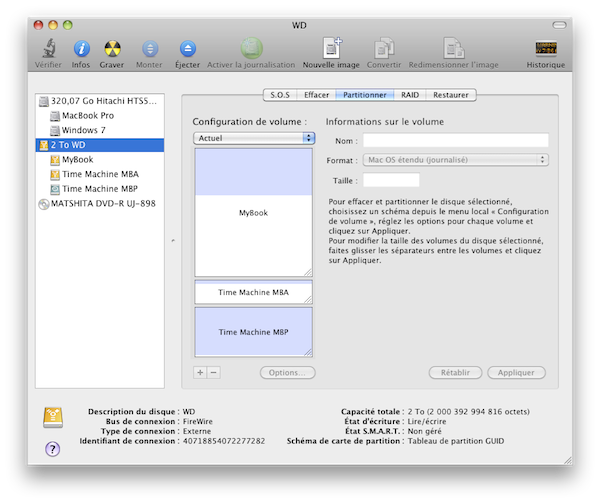
Task: Select the MyBook partition block
Action: pos(253,212)
